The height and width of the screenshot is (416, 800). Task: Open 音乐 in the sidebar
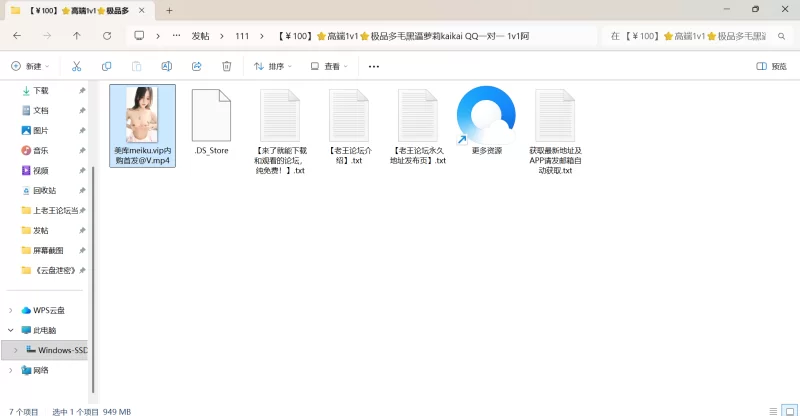click(41, 150)
